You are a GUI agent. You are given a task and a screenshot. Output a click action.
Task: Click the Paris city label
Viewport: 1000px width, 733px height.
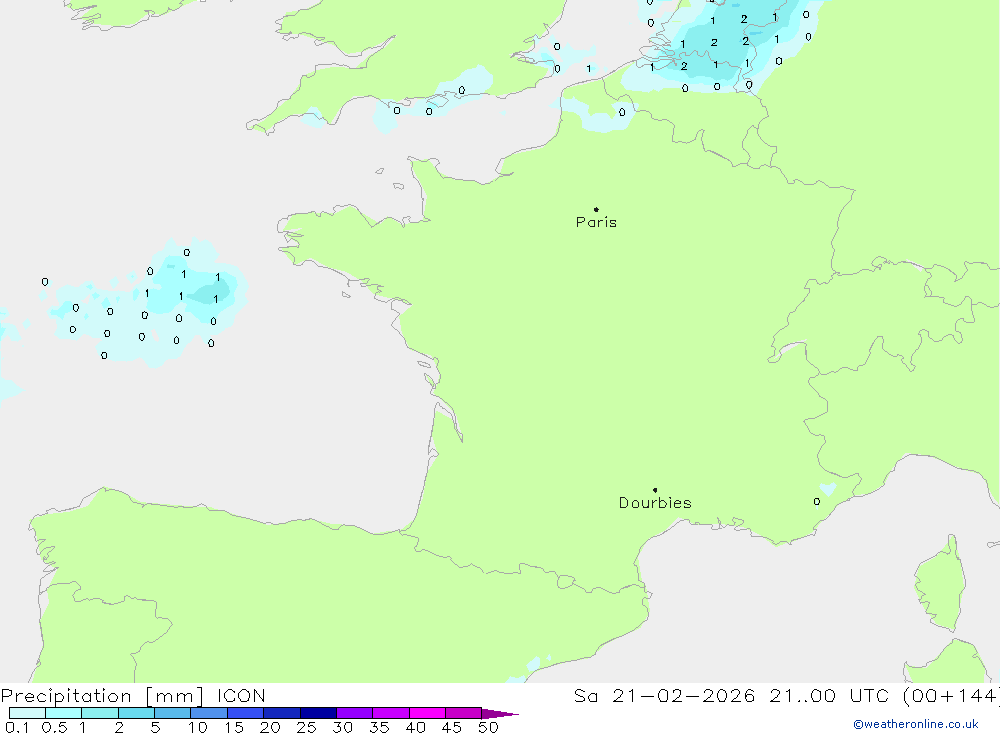click(x=596, y=222)
